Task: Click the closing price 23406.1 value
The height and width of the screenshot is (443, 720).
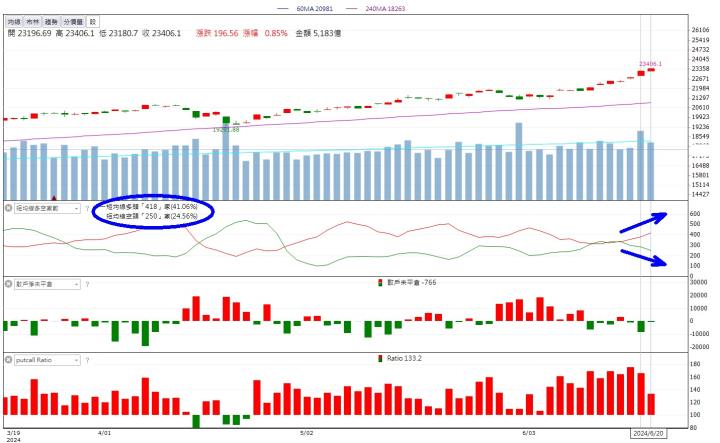Action: pyautogui.click(x=166, y=34)
